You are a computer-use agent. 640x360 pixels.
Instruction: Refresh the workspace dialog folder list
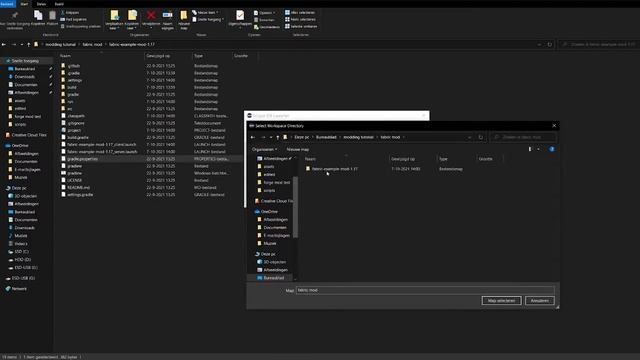480,137
